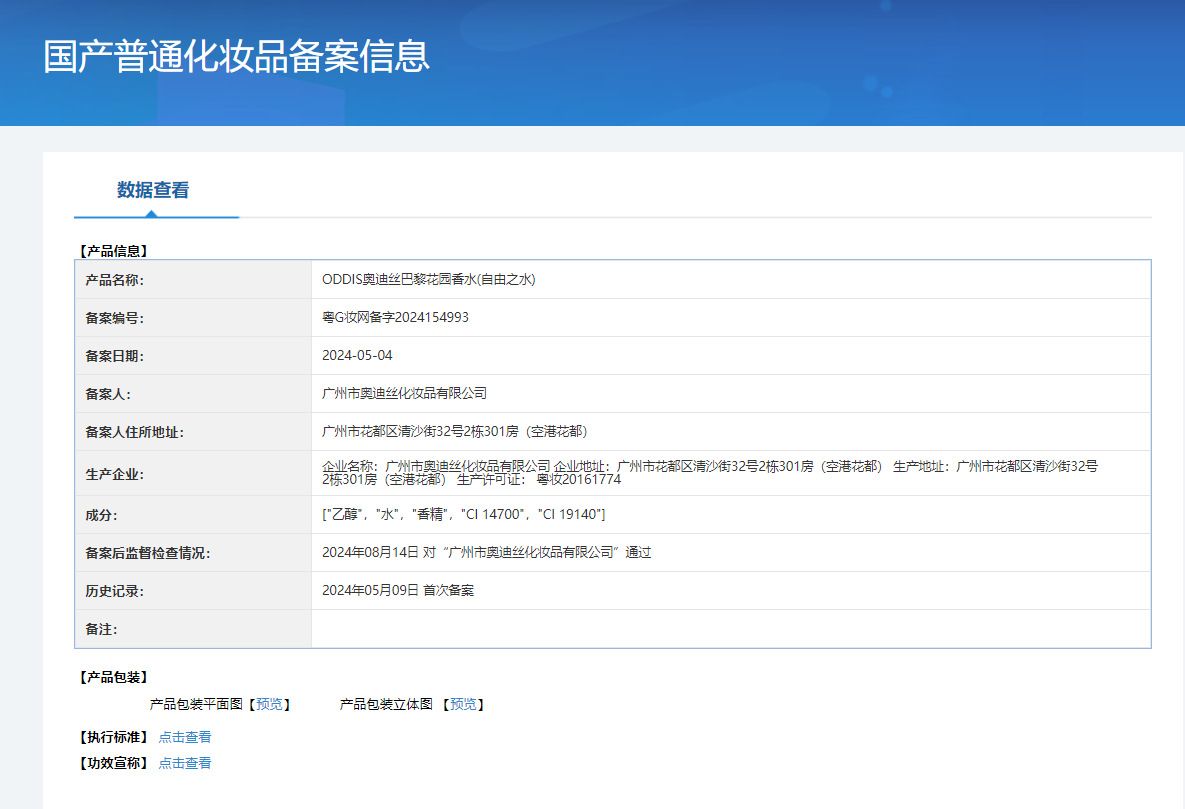Click the 备案日期: label
Viewport: 1185px width, 809px height.
click(x=115, y=356)
